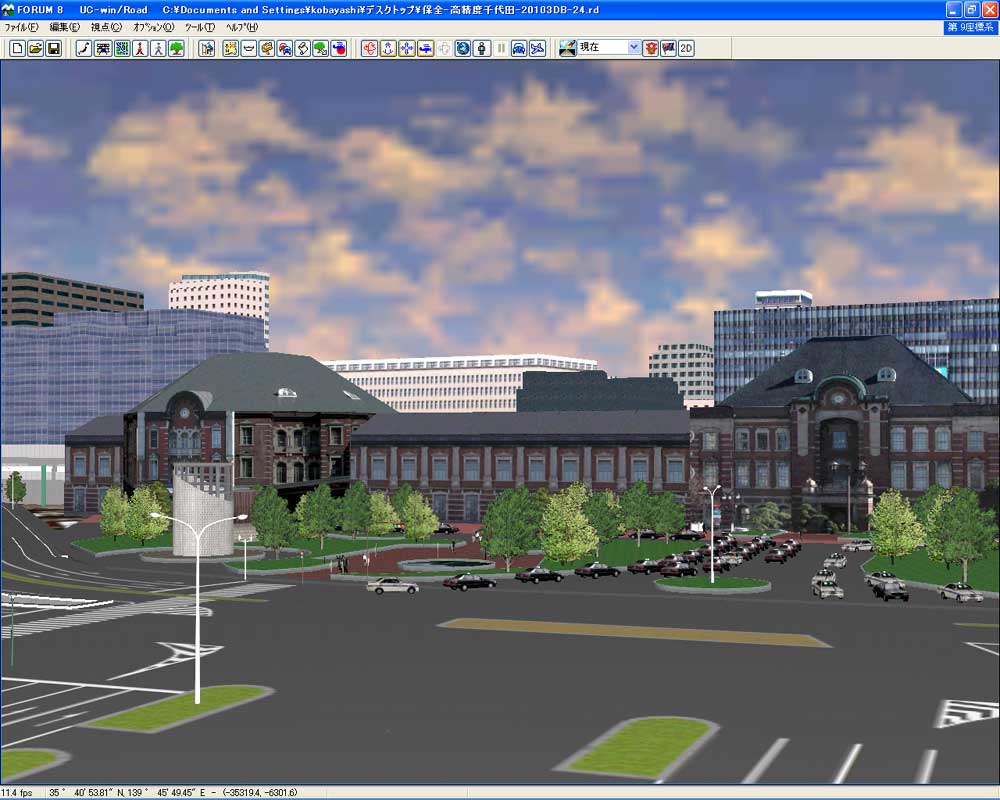
Task: Launch the blue airplane flight path icon
Action: coord(538,48)
